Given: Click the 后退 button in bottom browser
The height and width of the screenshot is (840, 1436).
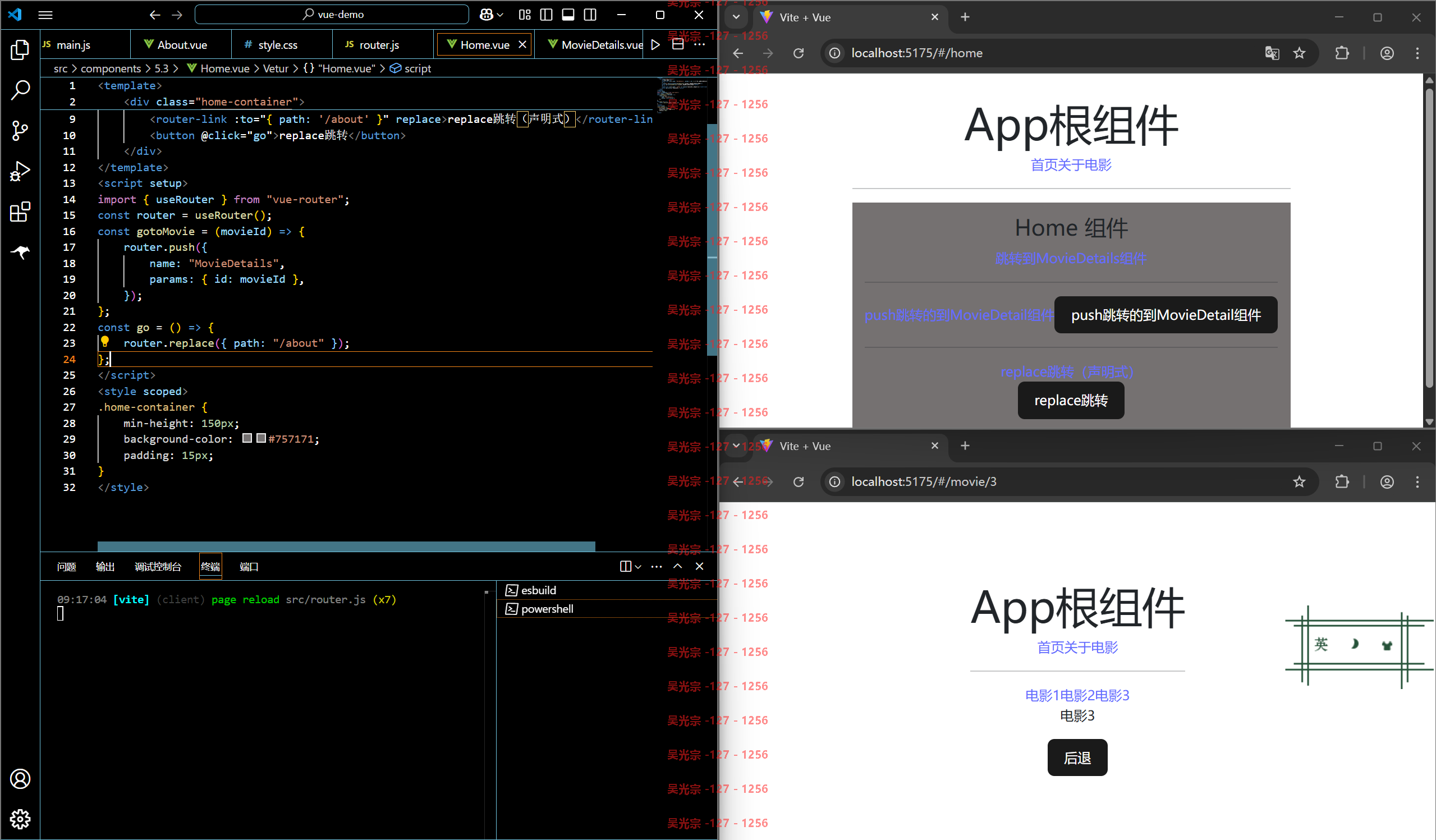Looking at the screenshot, I should coord(1077,758).
